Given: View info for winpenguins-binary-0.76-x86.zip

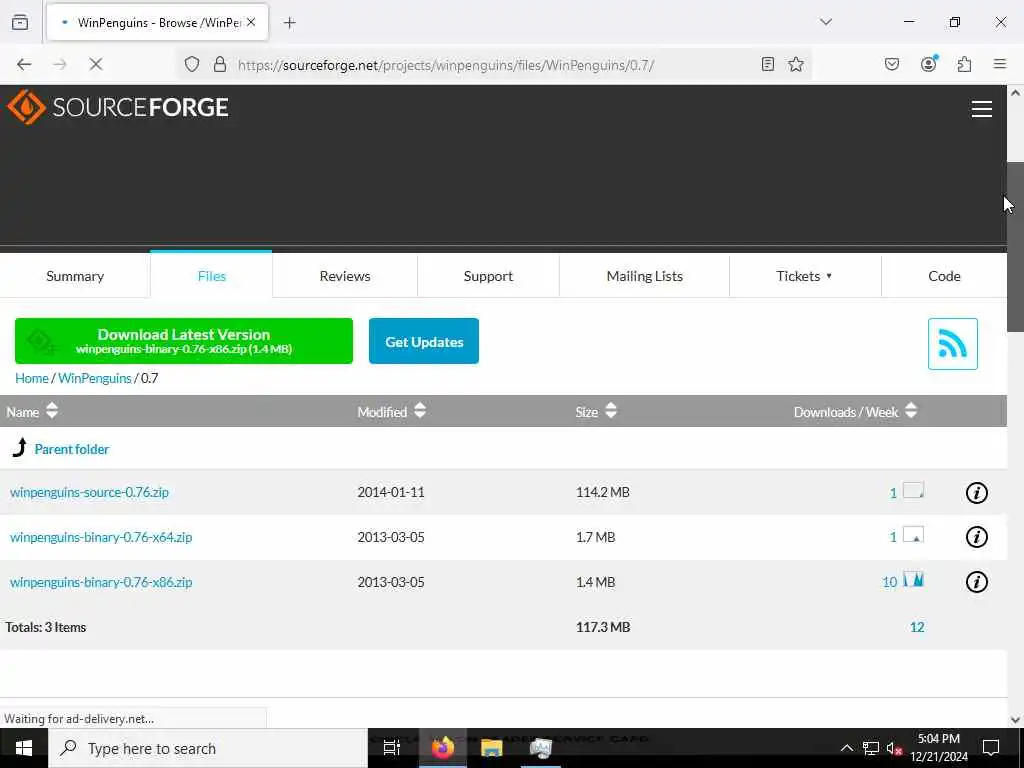Looking at the screenshot, I should tap(976, 581).
